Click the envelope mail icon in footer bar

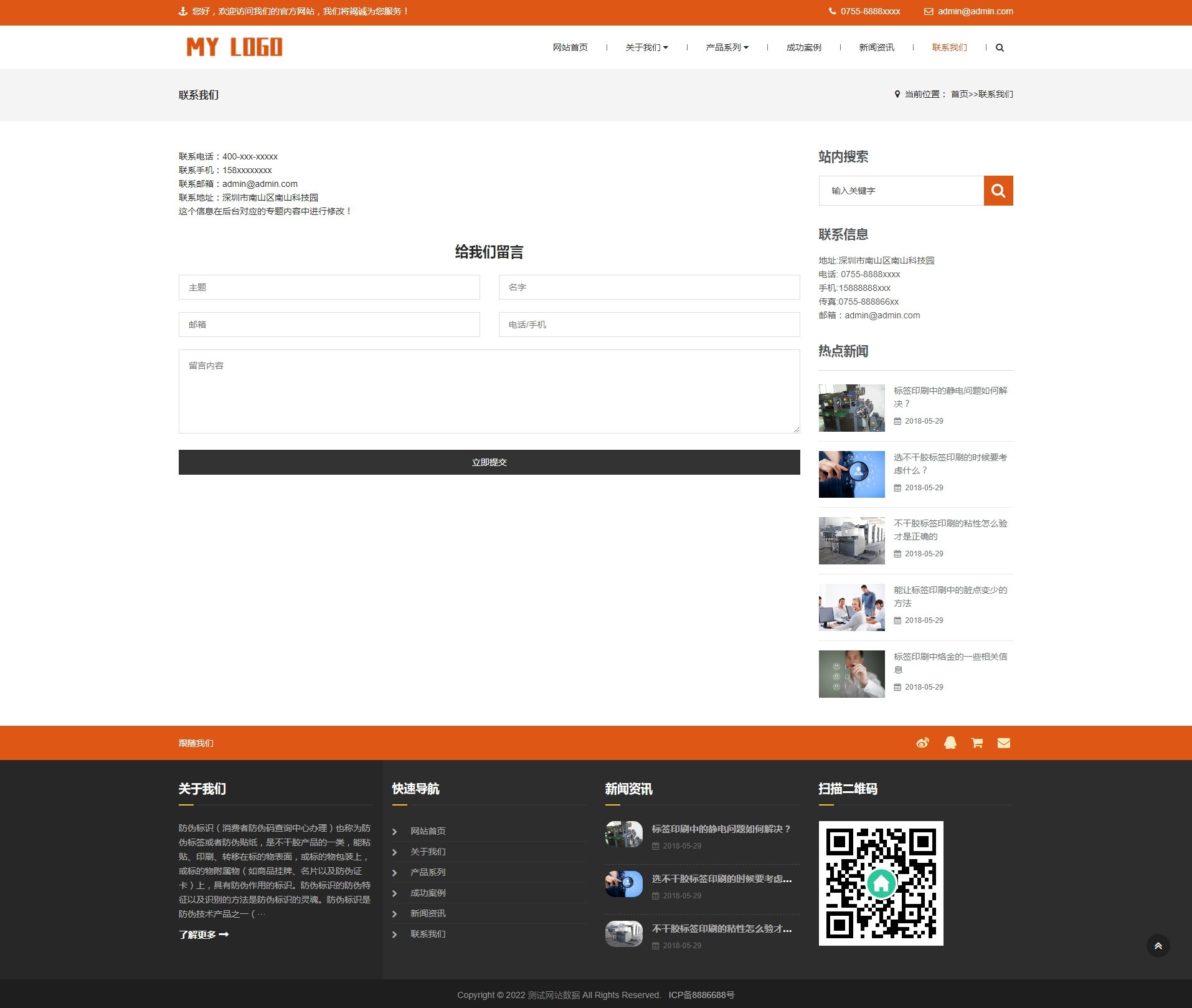point(1003,743)
